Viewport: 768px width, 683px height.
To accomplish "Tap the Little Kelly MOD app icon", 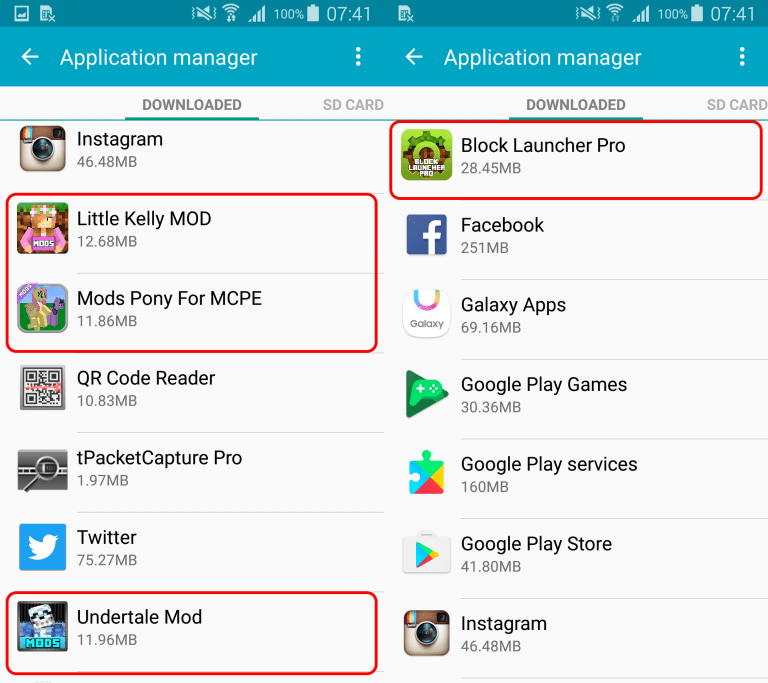I will point(43,228).
